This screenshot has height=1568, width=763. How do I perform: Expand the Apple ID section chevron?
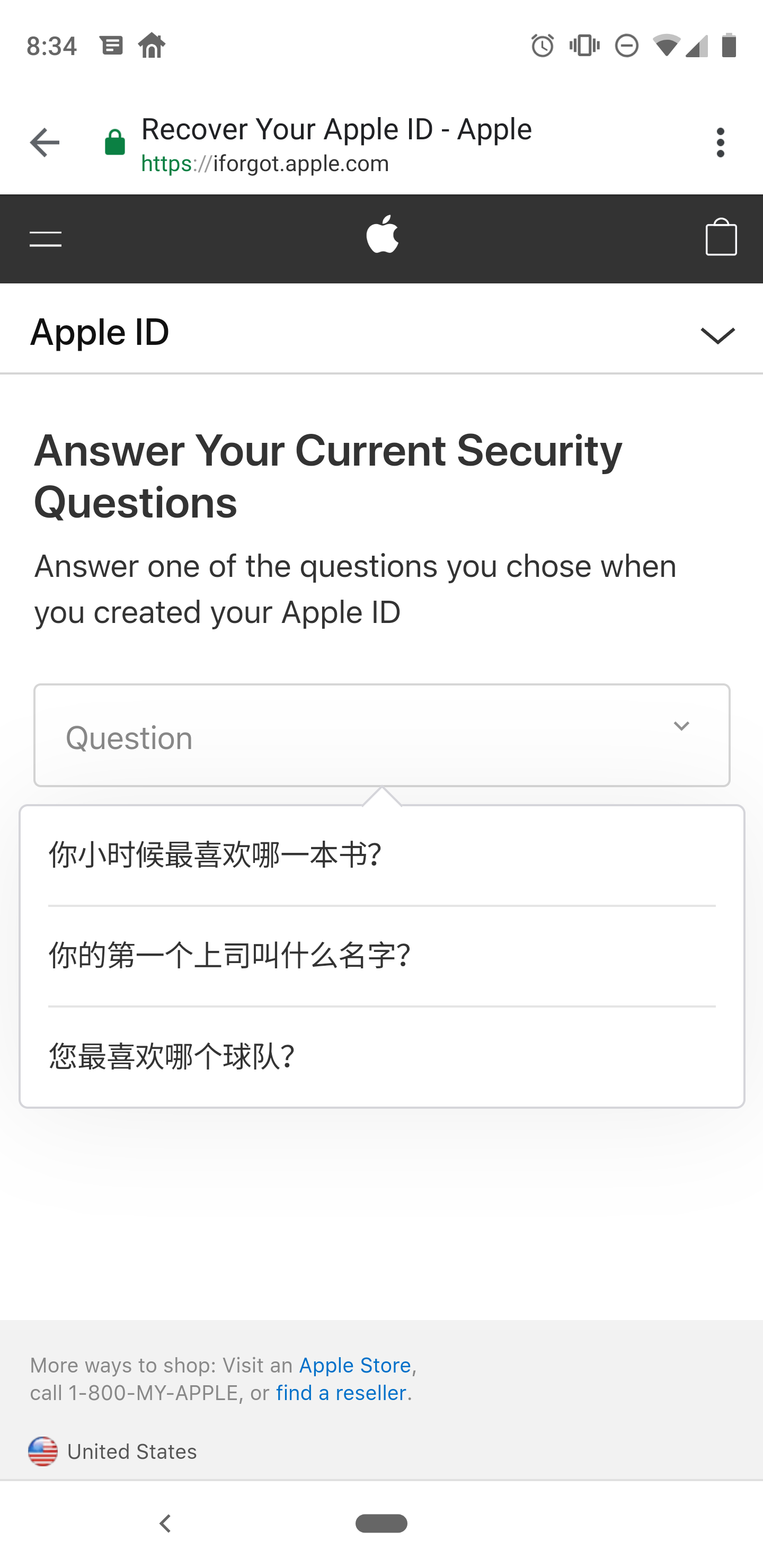[x=718, y=335]
